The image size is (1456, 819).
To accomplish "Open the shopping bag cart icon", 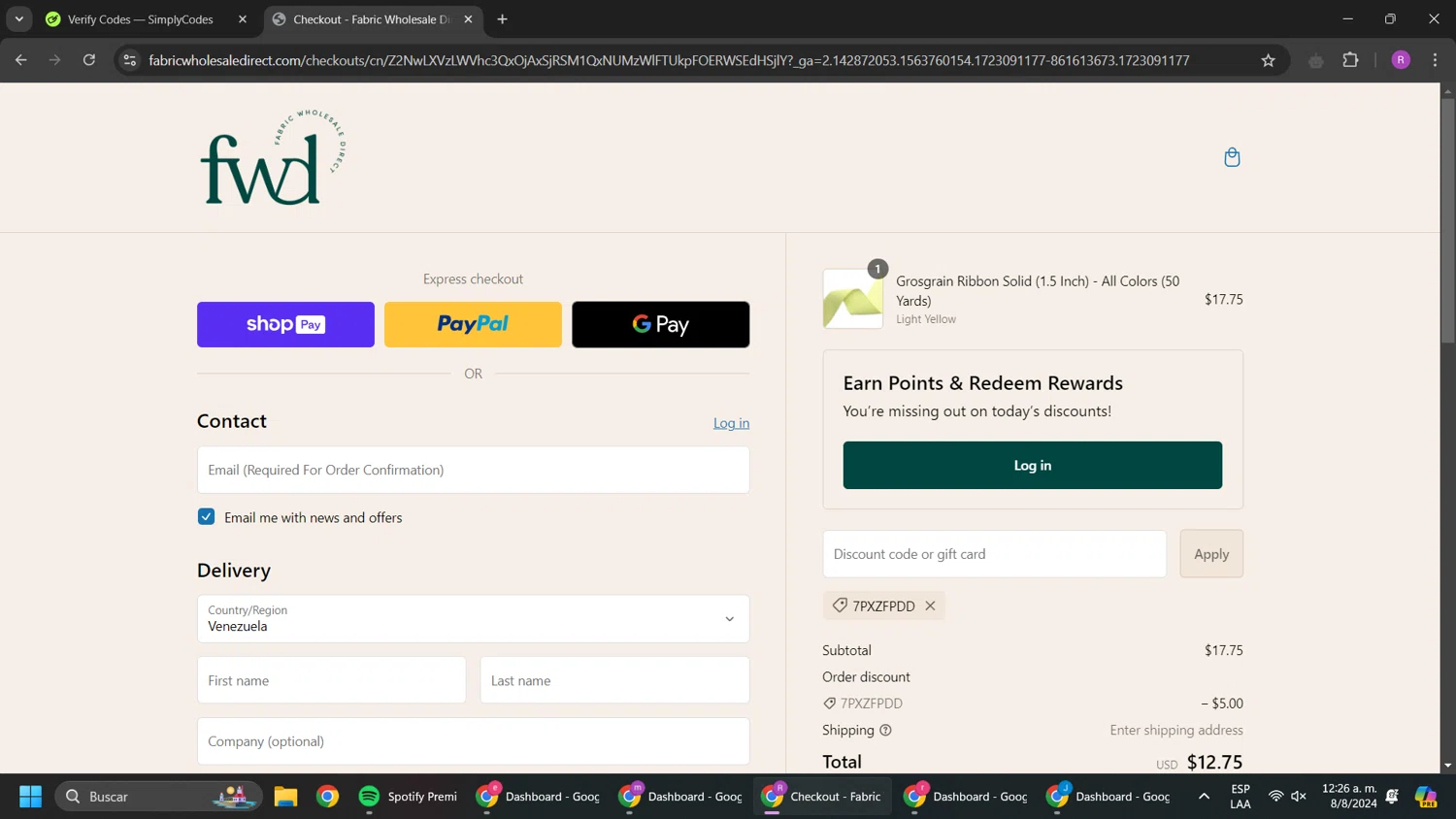I will tap(1232, 157).
